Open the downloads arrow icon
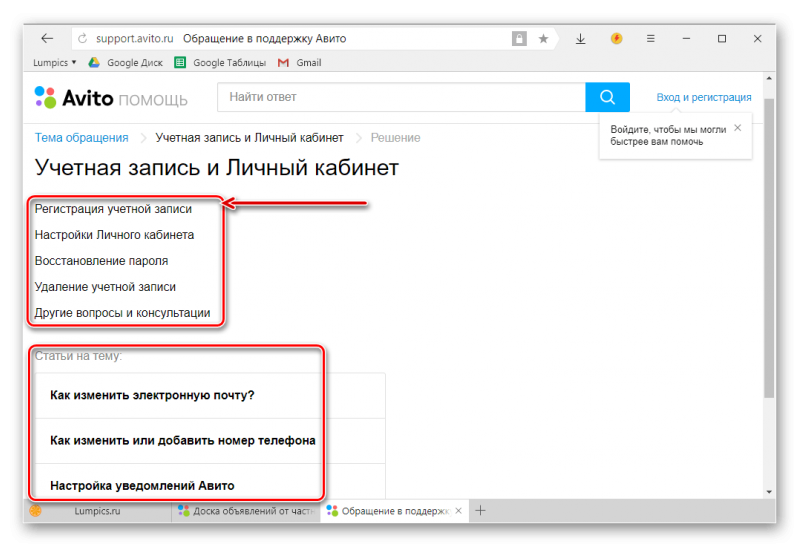The image size is (800, 547). click(581, 39)
